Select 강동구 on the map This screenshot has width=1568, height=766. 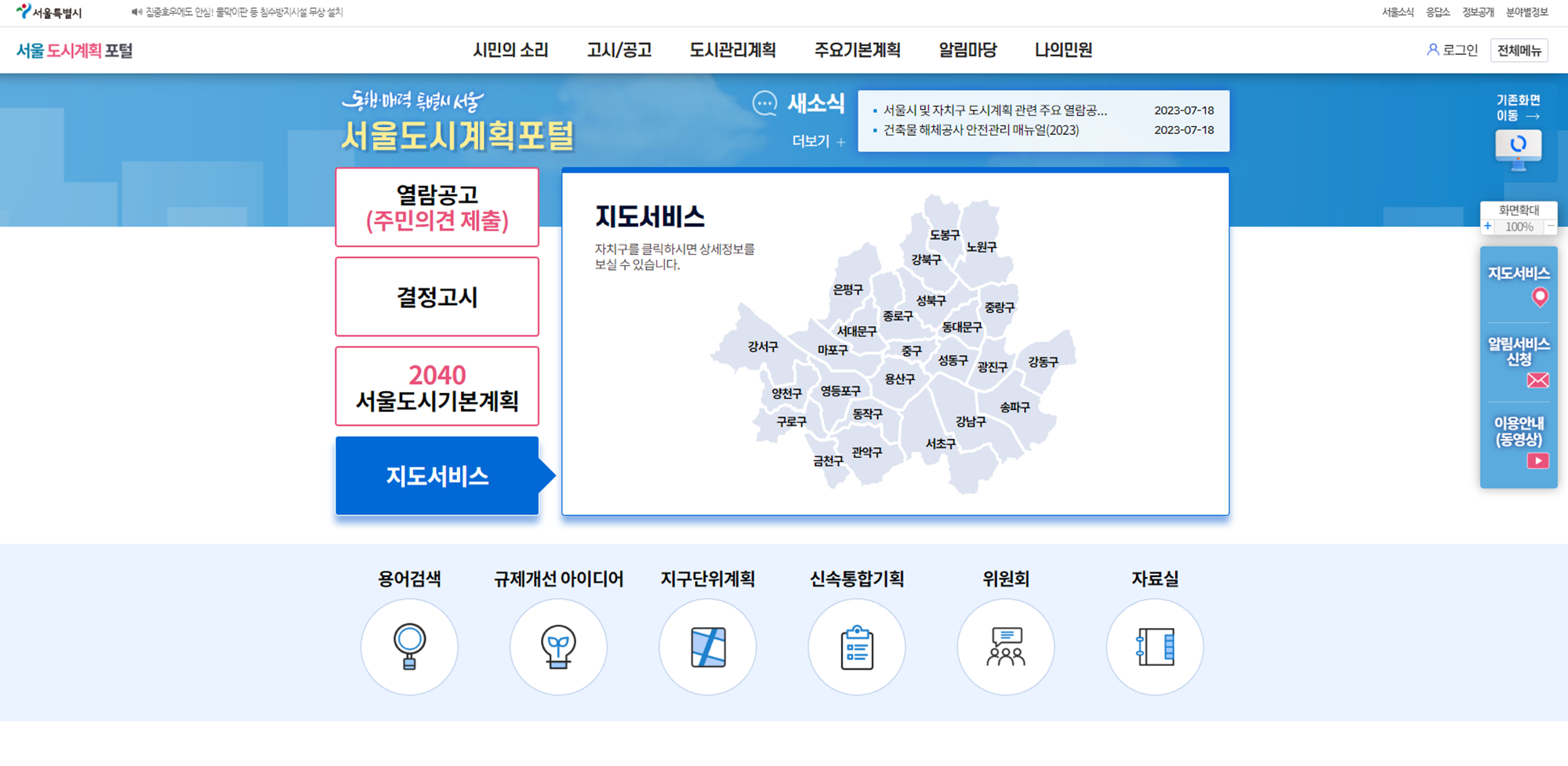1044,362
